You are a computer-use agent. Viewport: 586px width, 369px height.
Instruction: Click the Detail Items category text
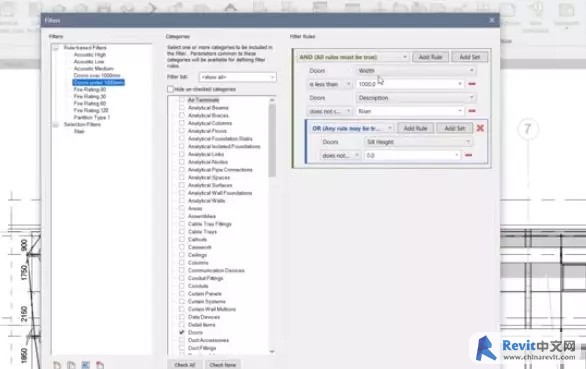pos(201,325)
